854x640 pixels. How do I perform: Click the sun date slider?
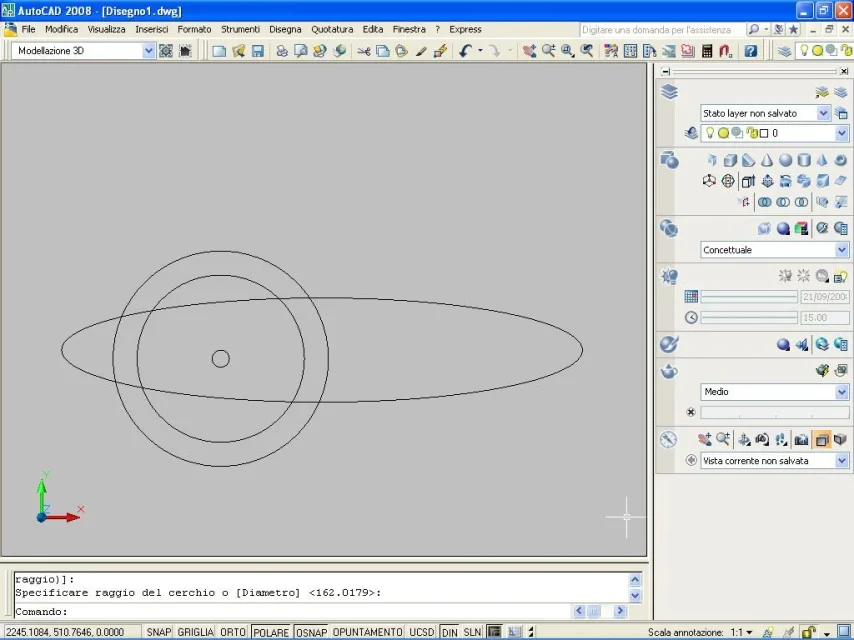(x=749, y=297)
